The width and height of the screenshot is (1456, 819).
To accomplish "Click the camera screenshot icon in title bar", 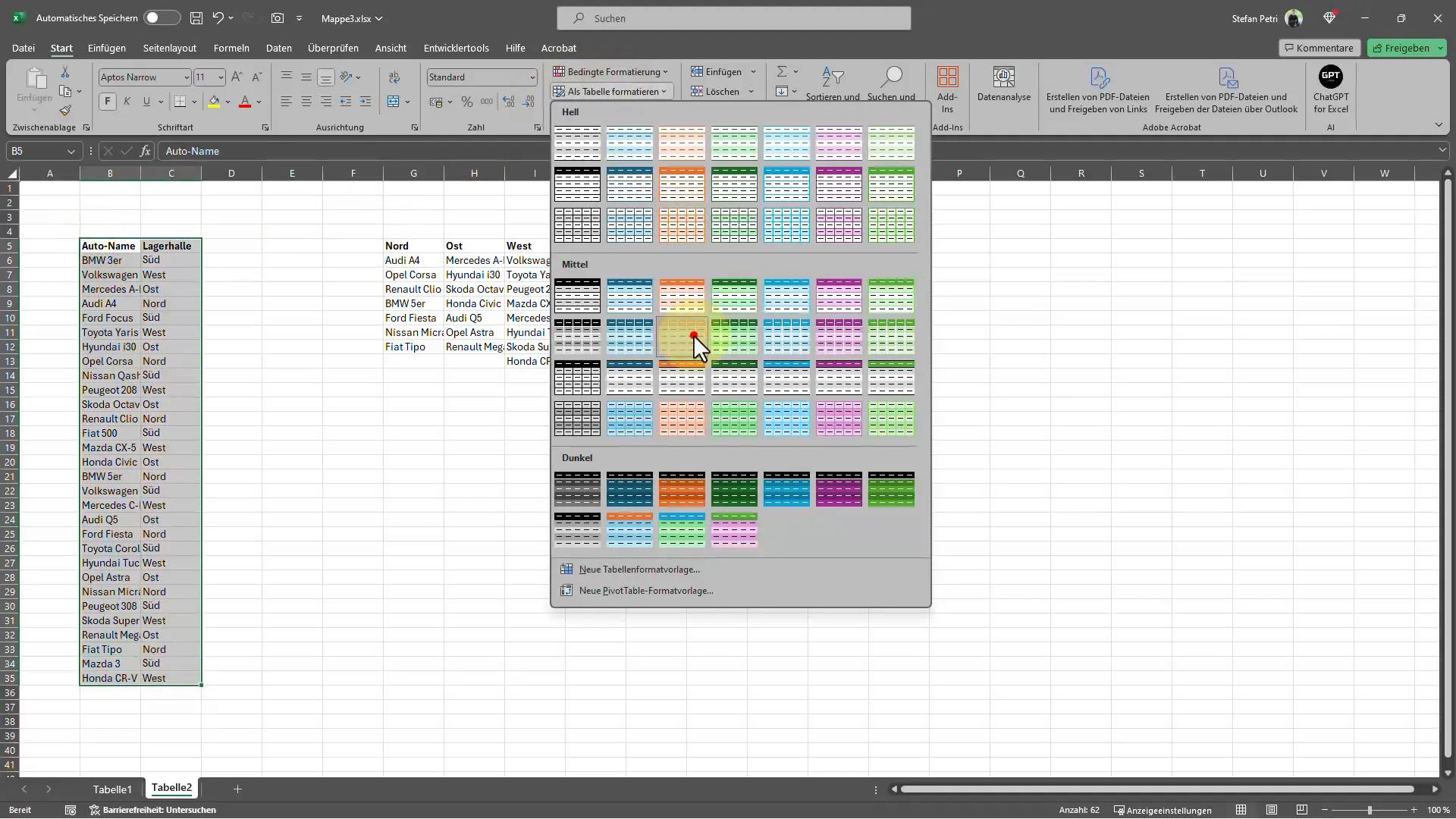I will pos(278,18).
